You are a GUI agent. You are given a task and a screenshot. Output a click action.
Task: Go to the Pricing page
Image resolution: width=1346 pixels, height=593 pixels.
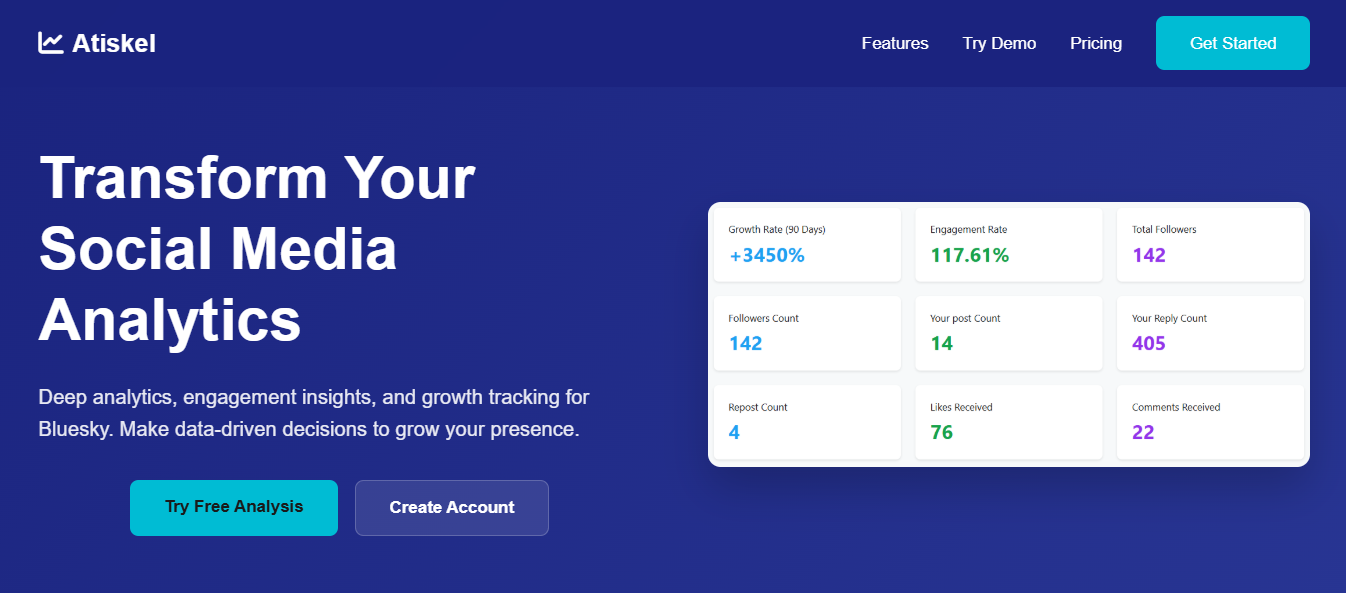[x=1095, y=43]
